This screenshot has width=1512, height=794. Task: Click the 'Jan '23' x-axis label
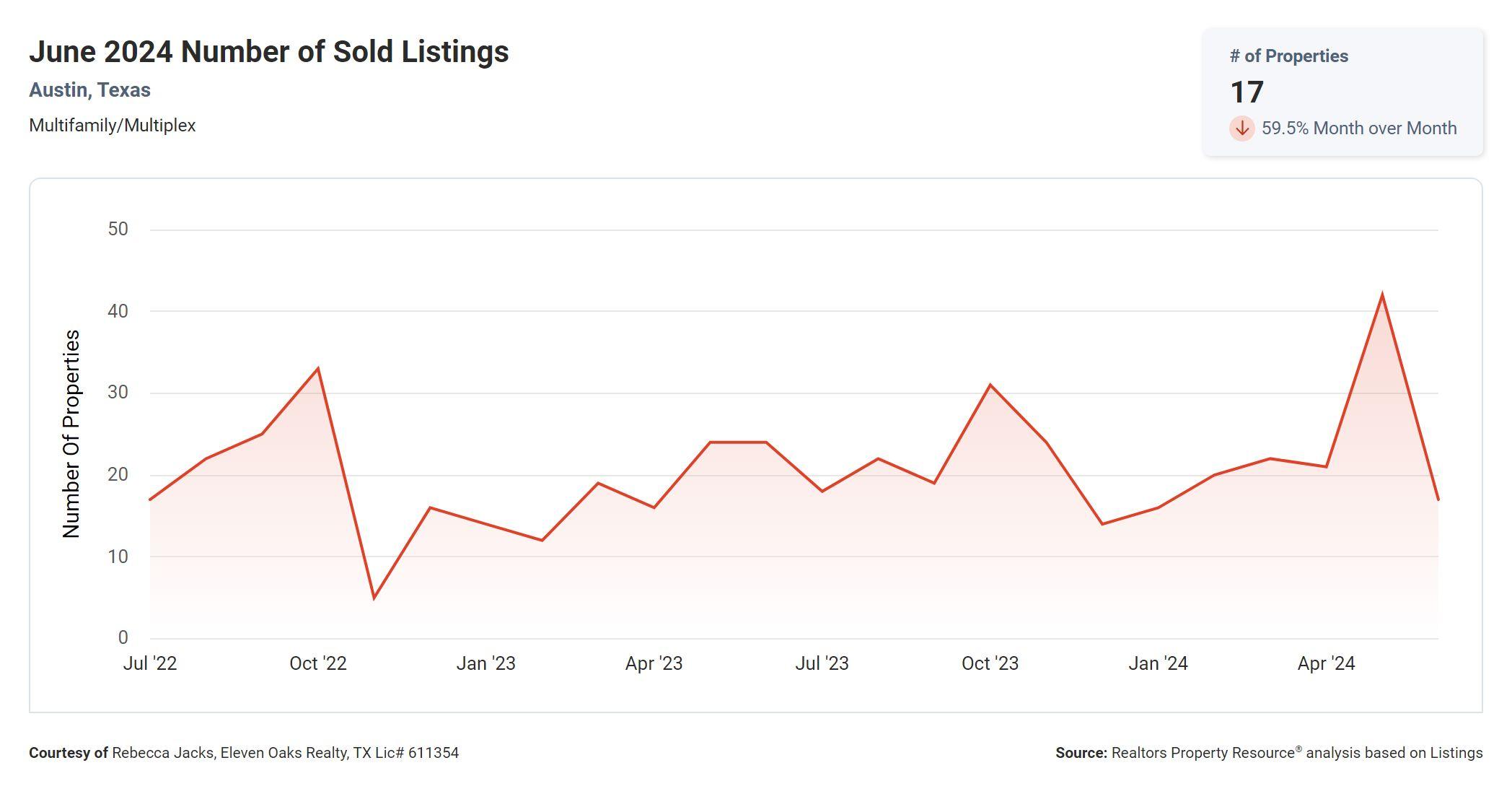485,663
